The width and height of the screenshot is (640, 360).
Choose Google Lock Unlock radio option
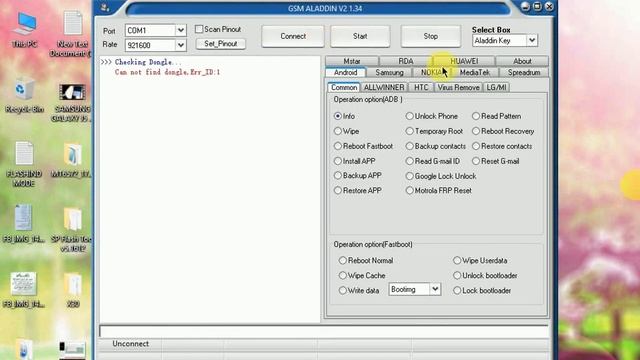[x=409, y=176]
